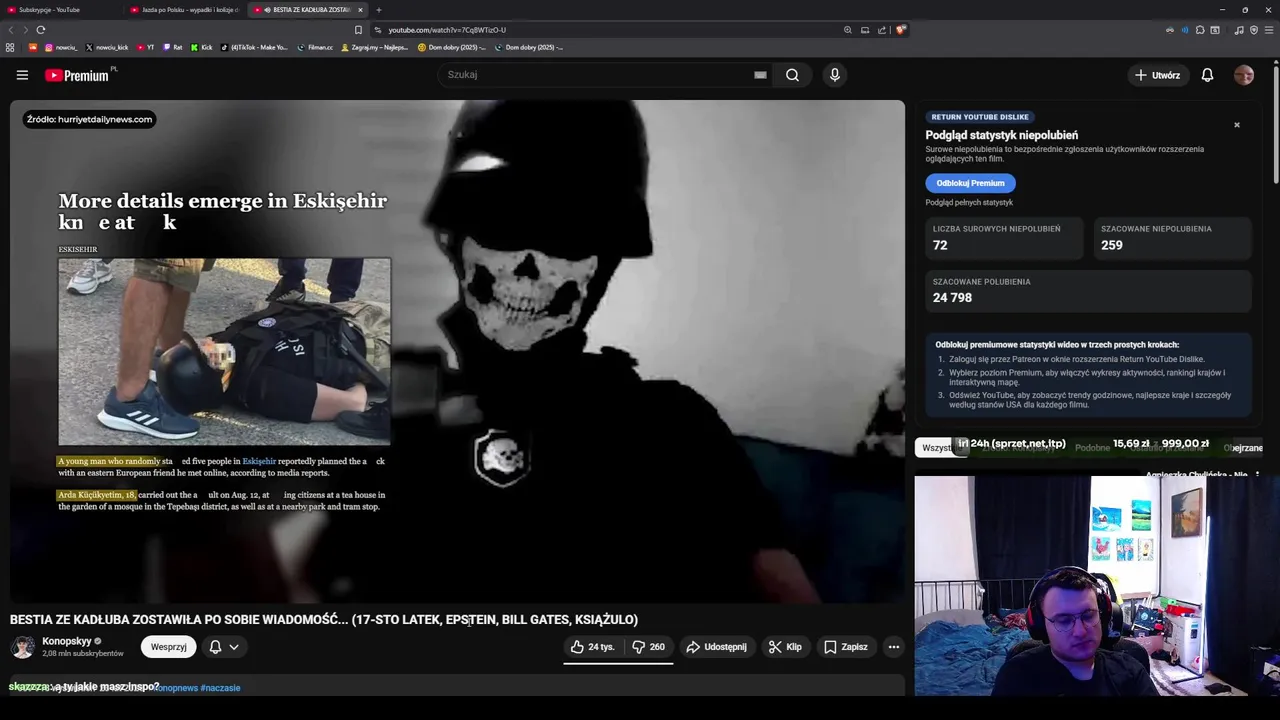1280x720 pixels.
Task: Close the Return YouTube Dislike panel
Action: tap(1237, 125)
